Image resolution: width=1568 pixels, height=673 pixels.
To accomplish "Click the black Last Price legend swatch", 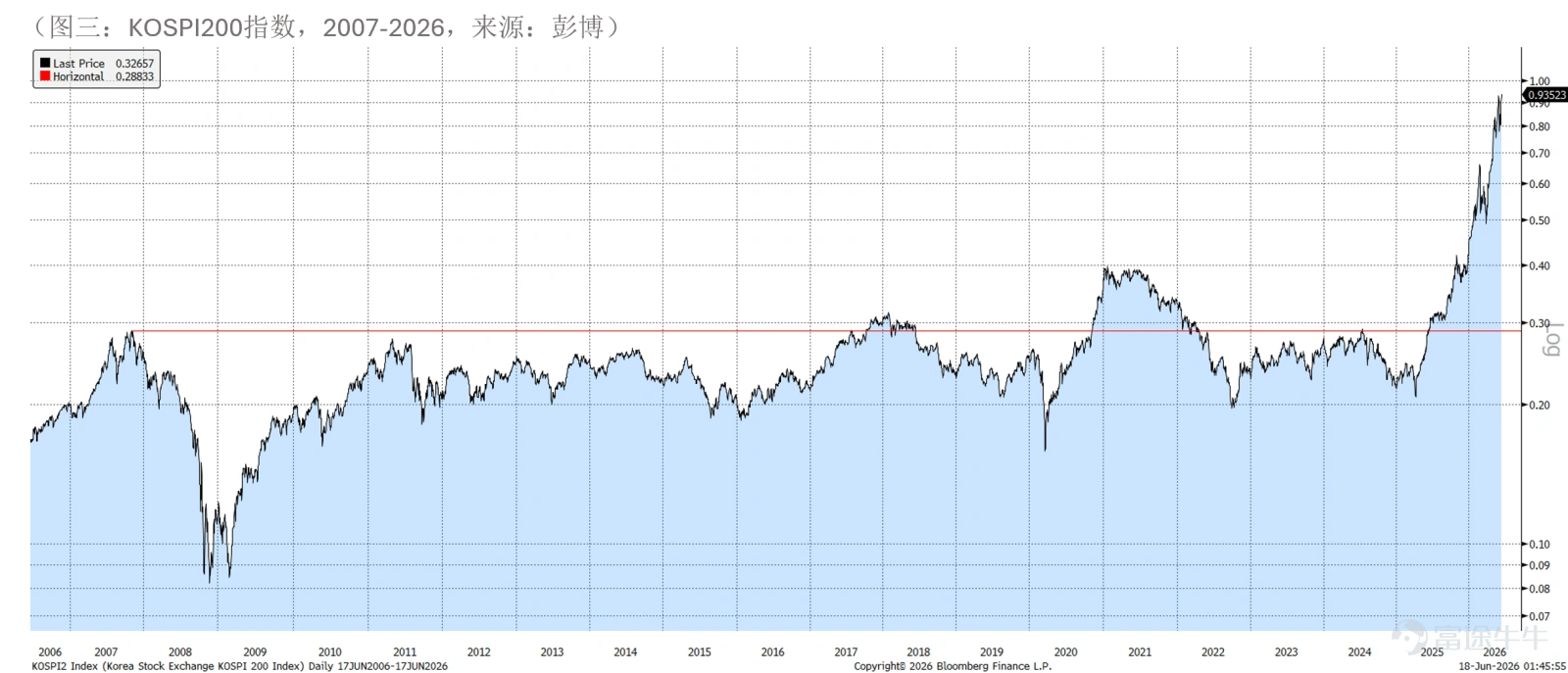I will (x=44, y=63).
